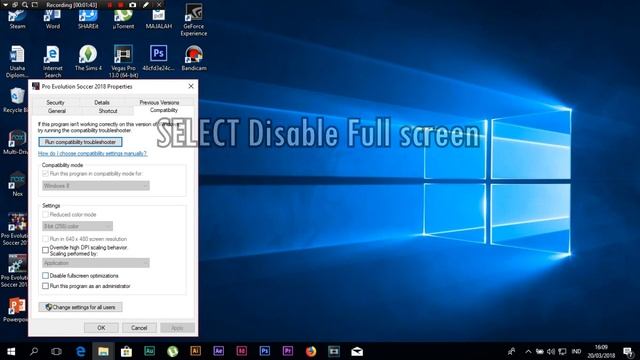Open Pro Evolution Soccer shortcut with player image
Viewport: 640px width, 360px height.
(15, 229)
